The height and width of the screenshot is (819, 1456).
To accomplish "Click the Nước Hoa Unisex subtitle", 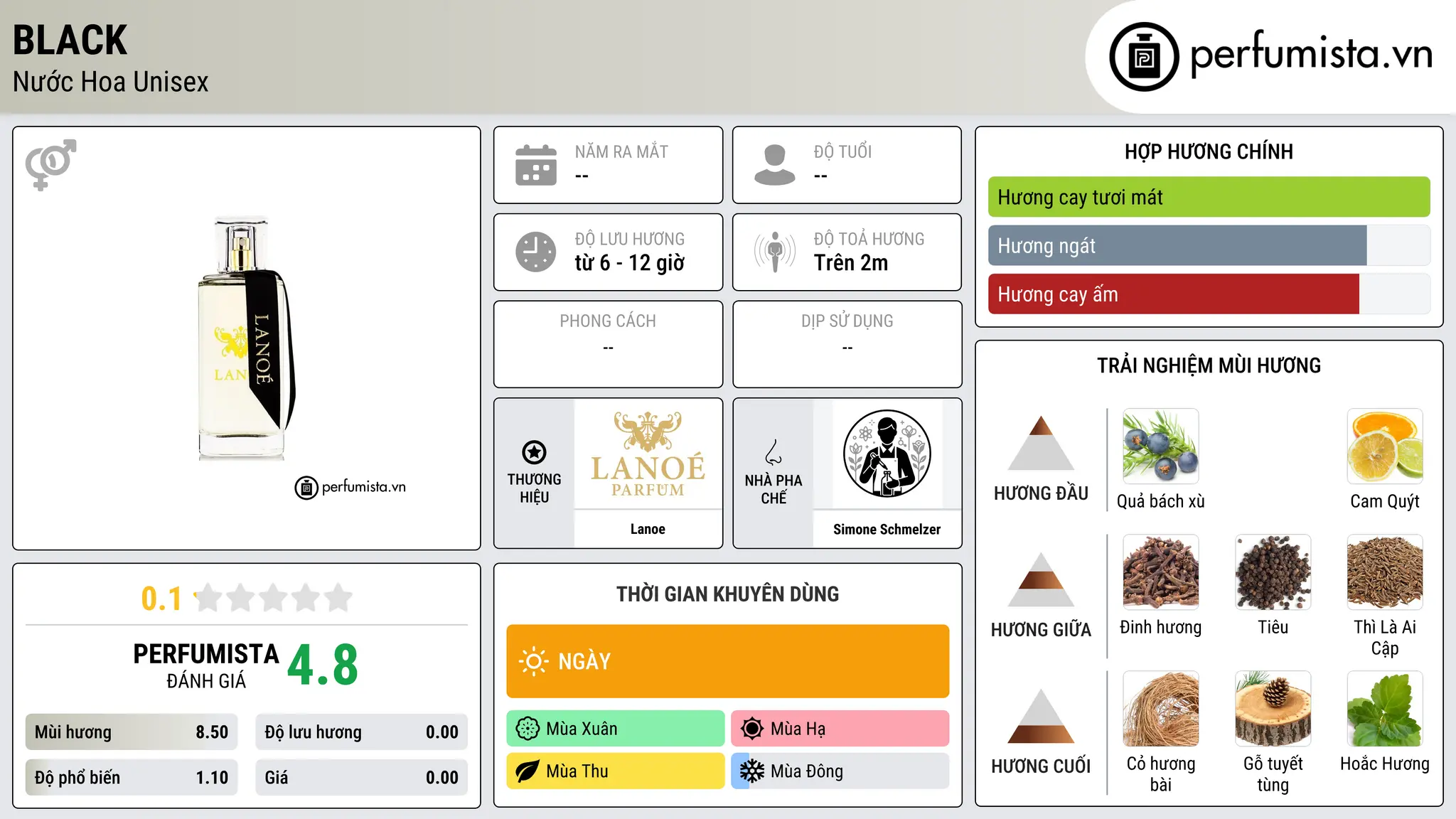I will click(111, 82).
